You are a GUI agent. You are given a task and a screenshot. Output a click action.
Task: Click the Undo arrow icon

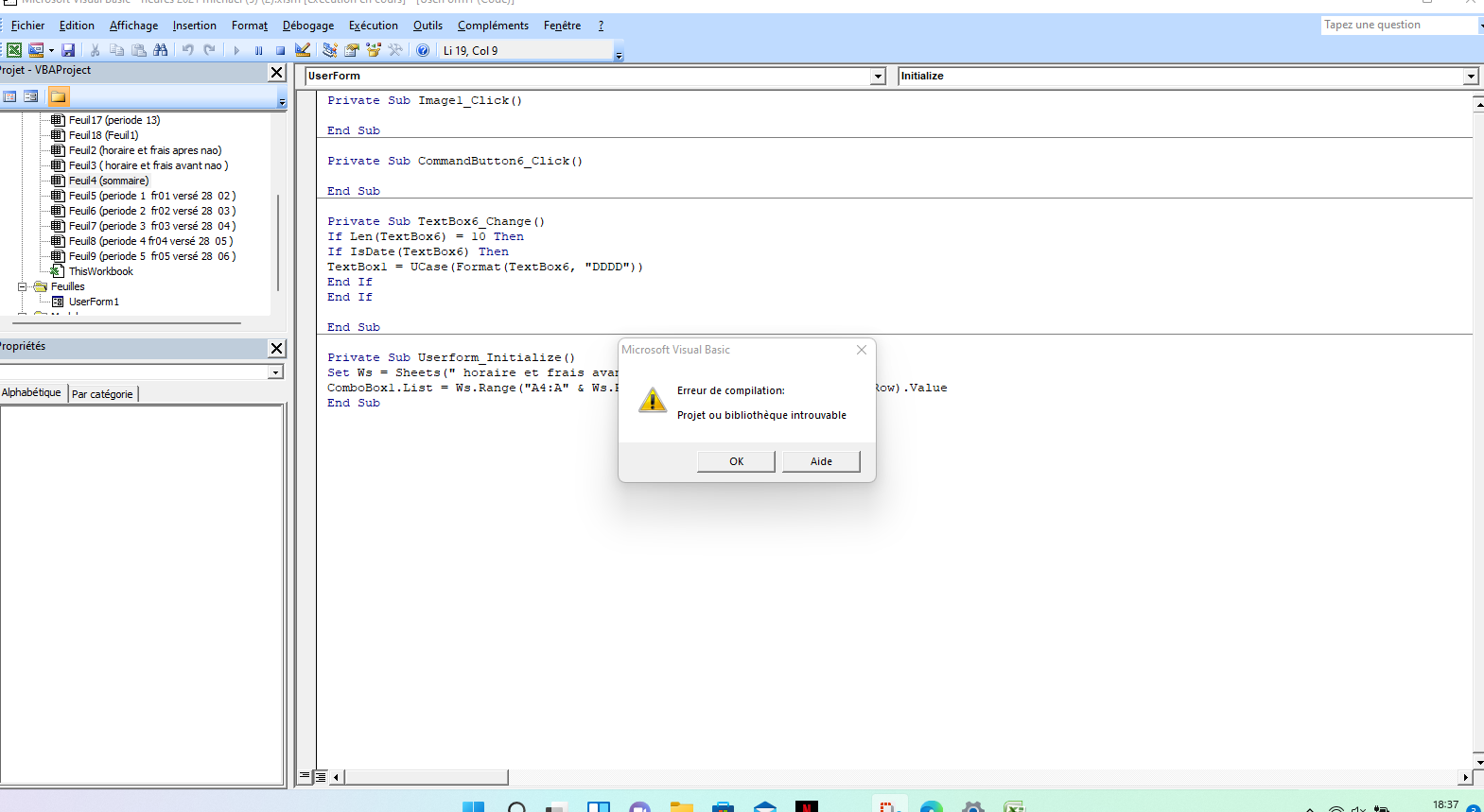click(187, 50)
